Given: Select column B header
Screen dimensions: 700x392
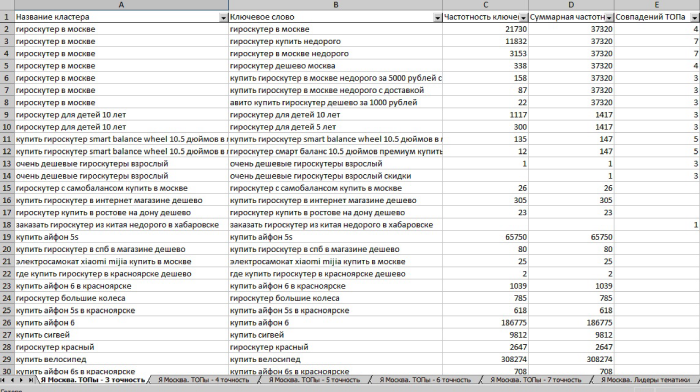Looking at the screenshot, I should click(335, 5).
